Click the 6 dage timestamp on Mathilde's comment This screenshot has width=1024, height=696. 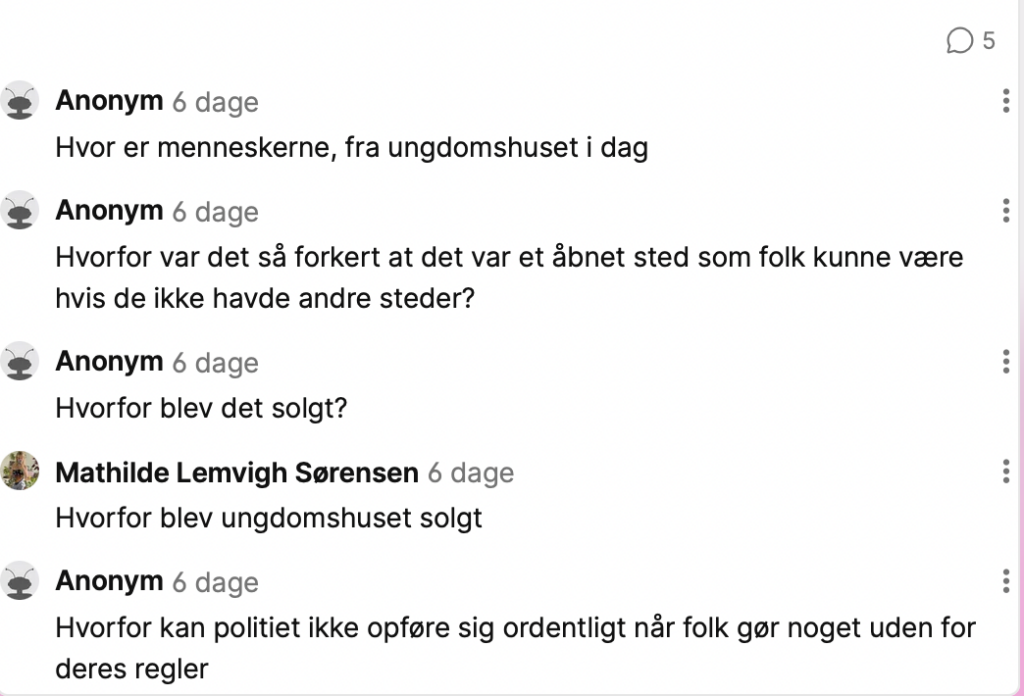coord(471,473)
